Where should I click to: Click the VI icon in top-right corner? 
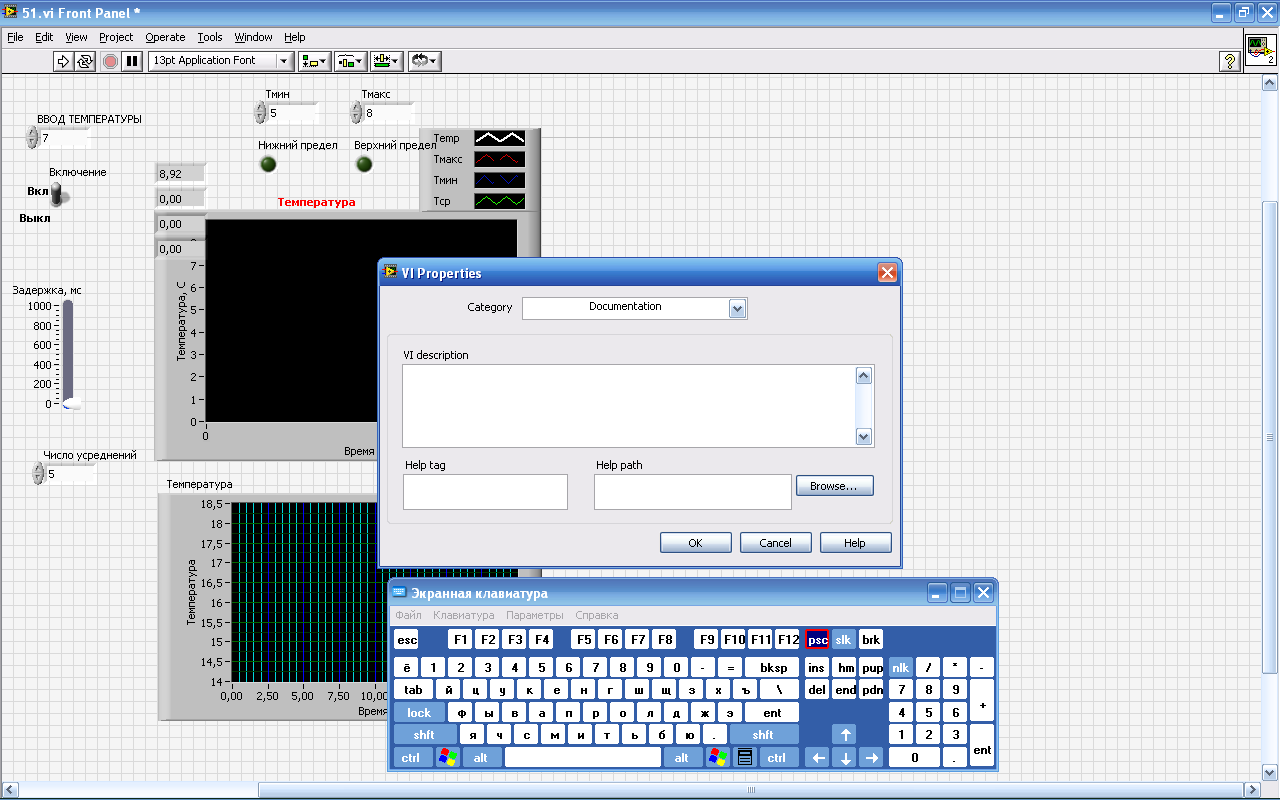pos(1261,49)
